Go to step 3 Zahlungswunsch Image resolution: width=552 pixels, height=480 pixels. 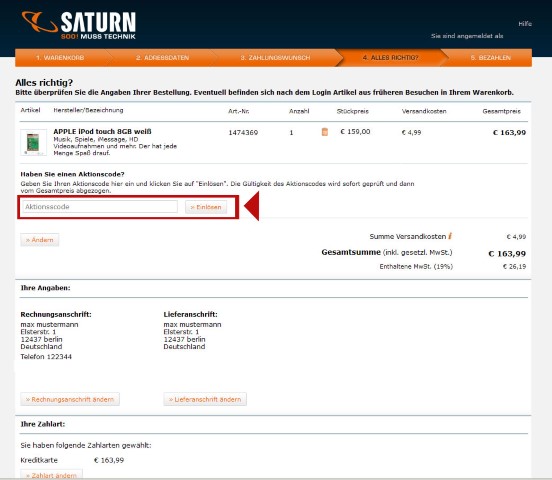point(275,58)
